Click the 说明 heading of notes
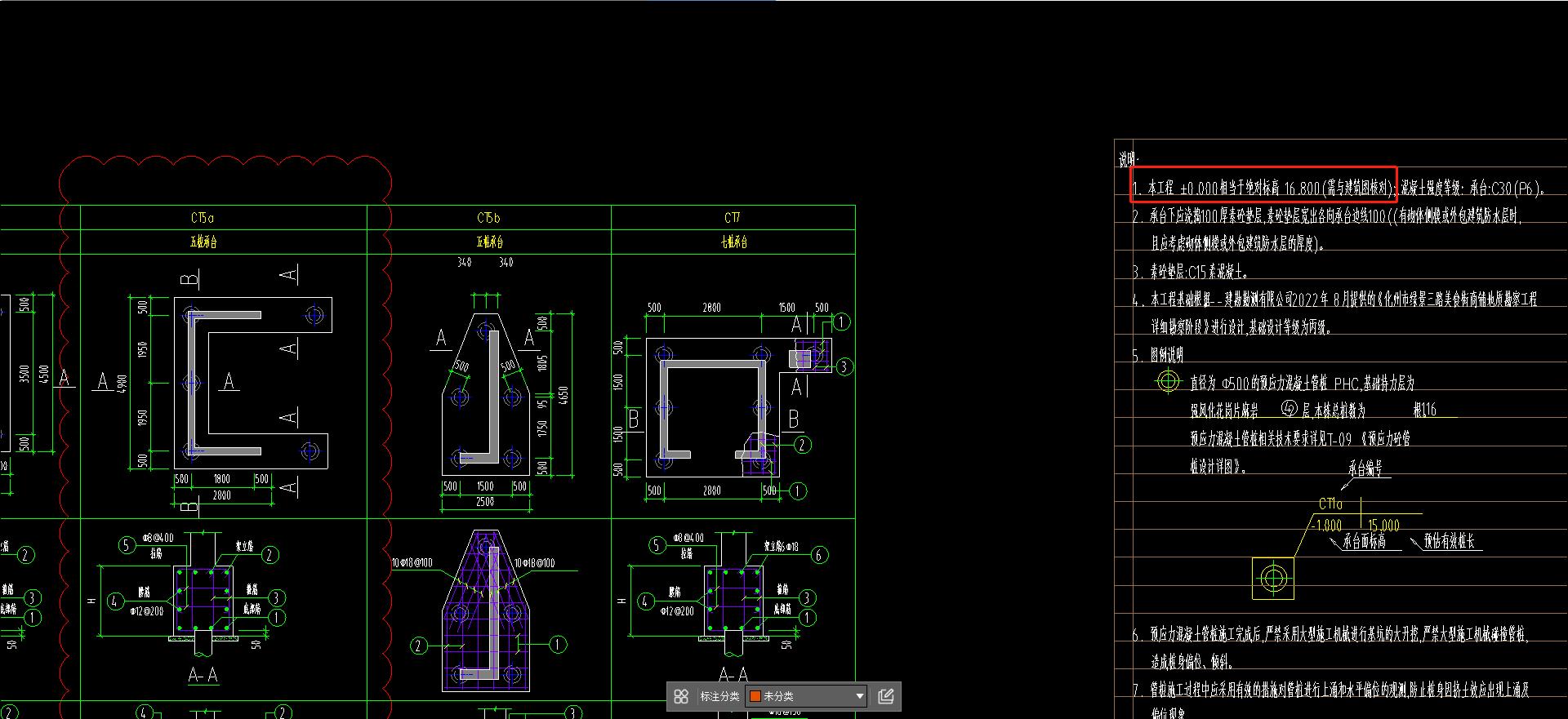 1128,159
